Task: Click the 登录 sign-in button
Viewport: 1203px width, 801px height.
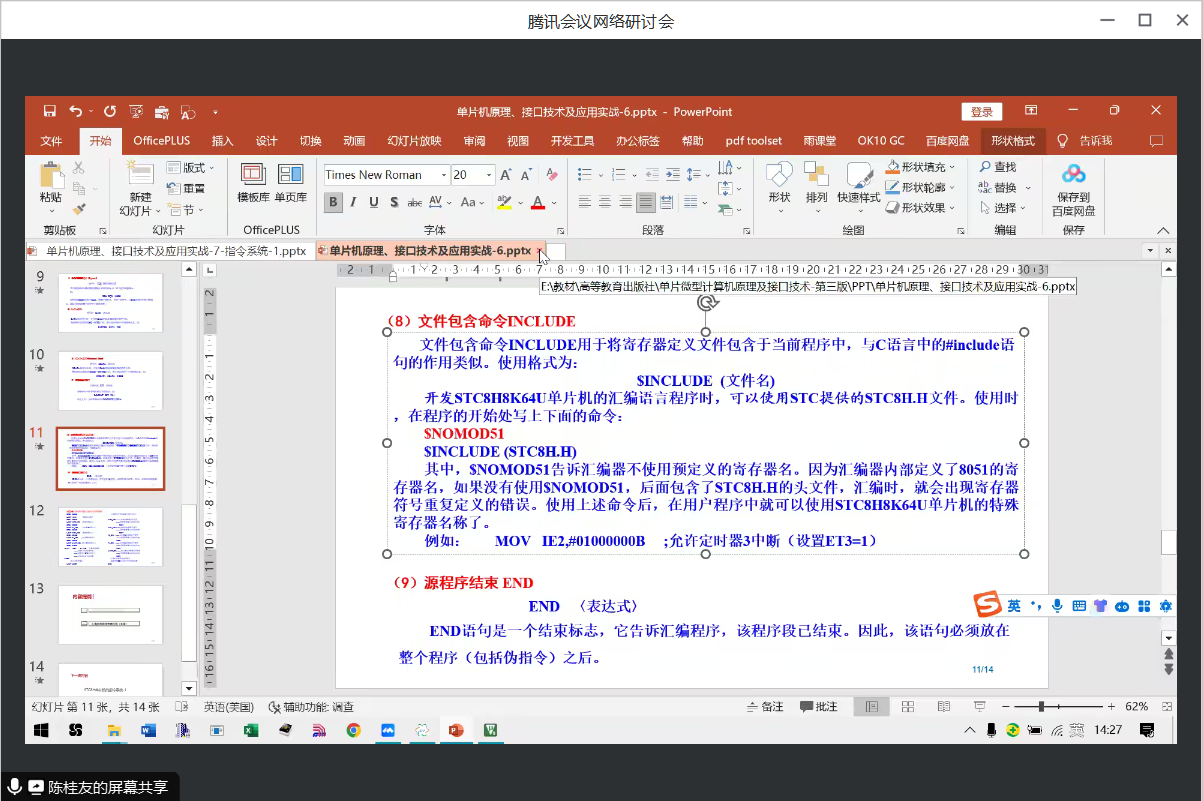Action: click(x=981, y=112)
